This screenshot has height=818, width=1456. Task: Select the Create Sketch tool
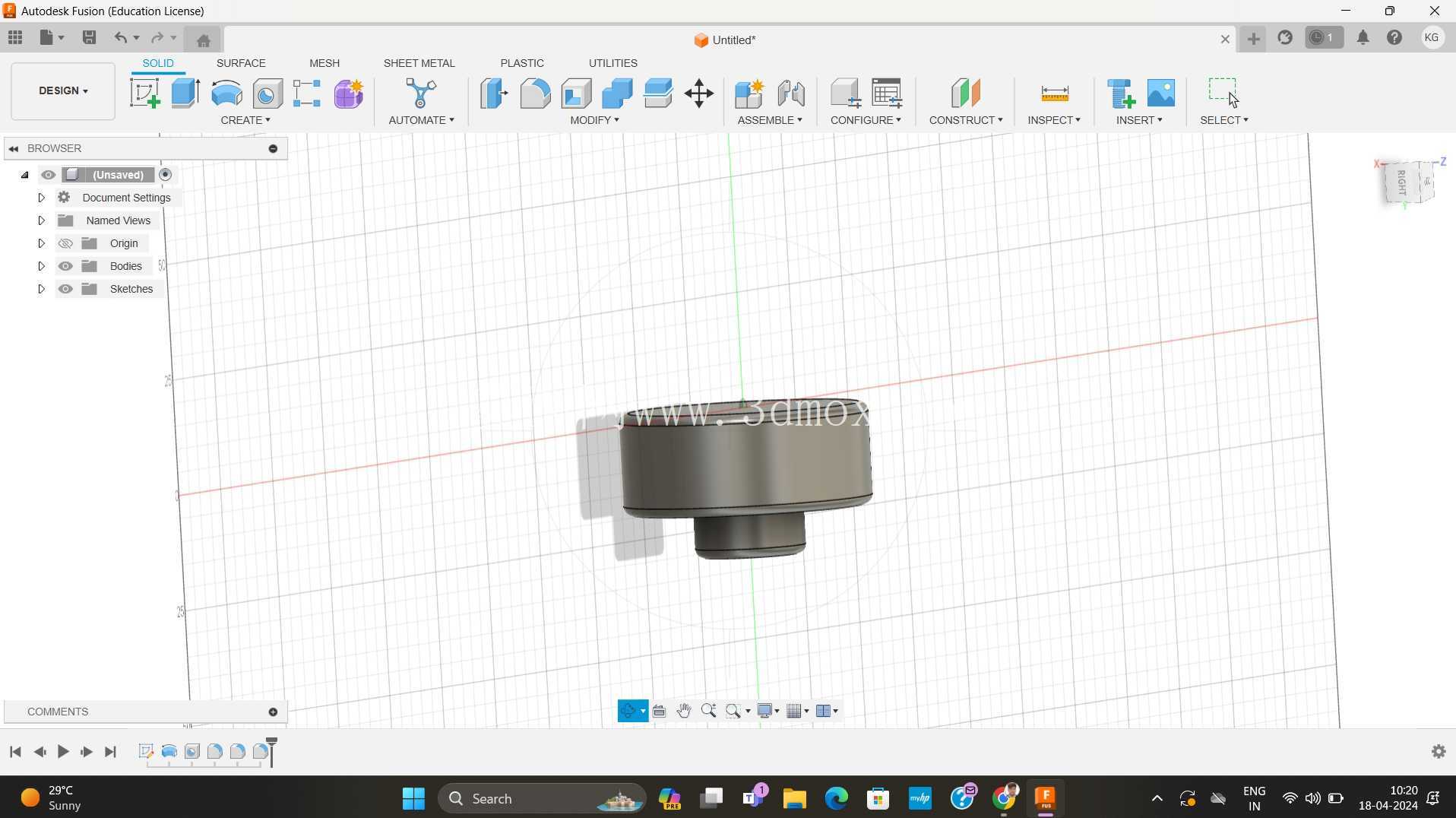pos(144,94)
